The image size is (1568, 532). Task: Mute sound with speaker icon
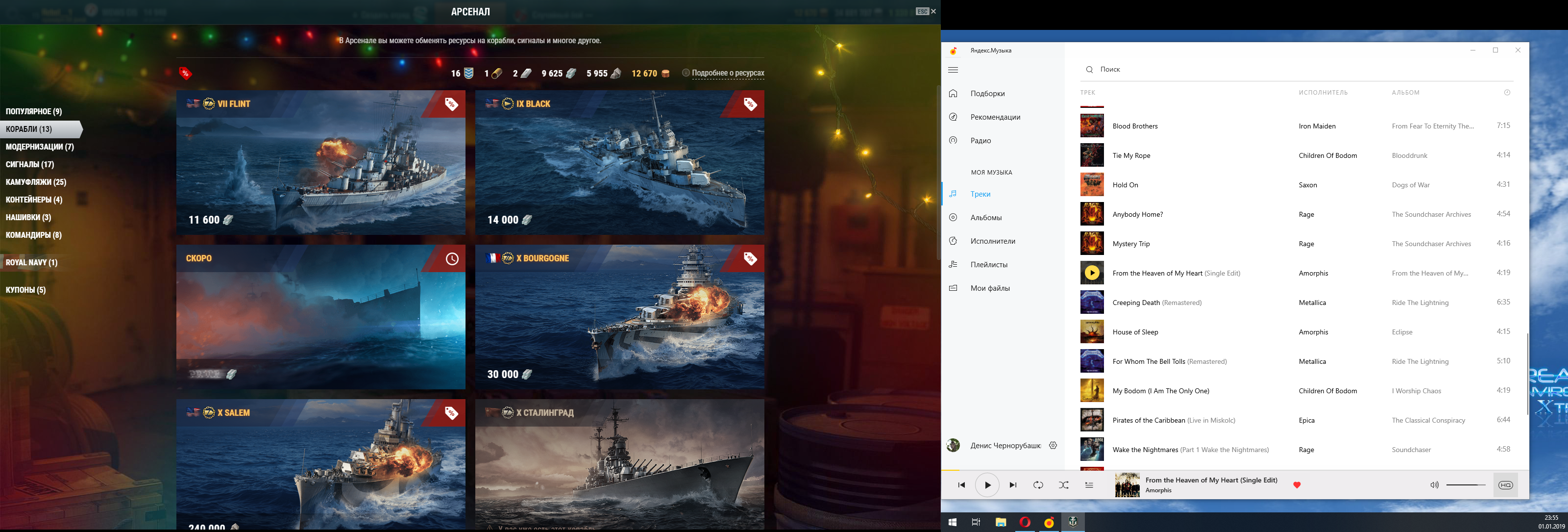(x=1434, y=485)
